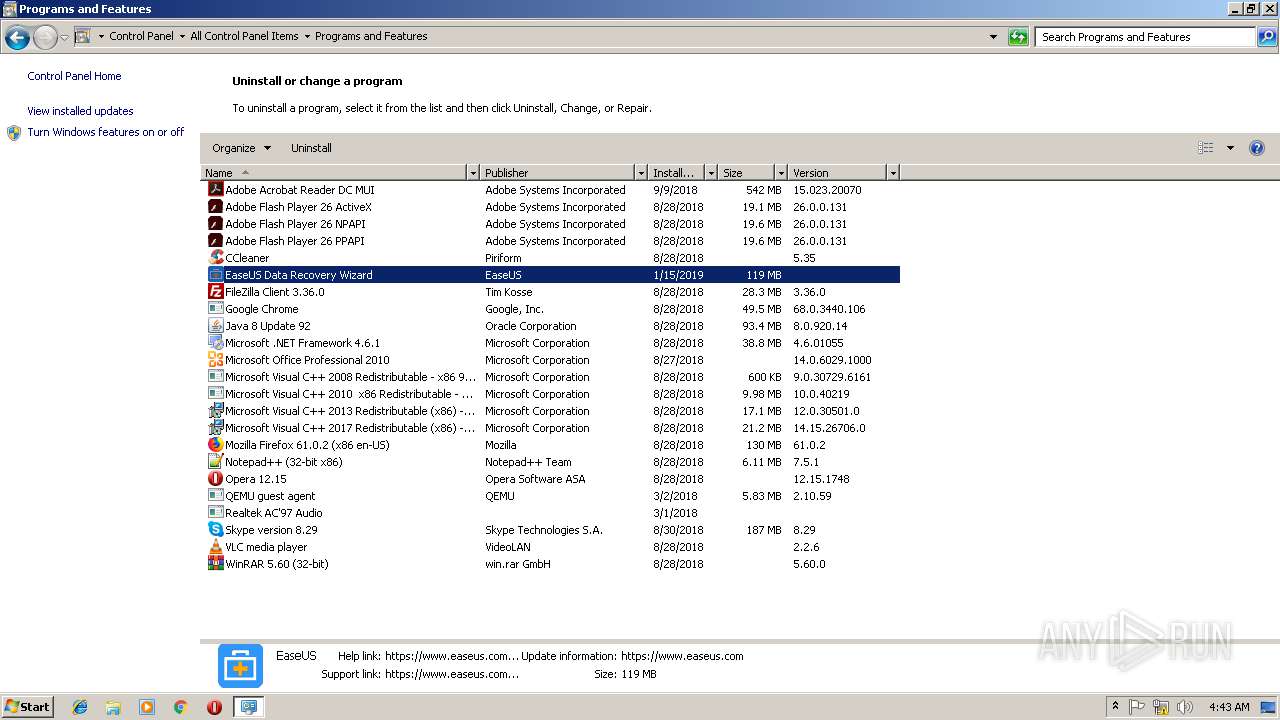This screenshot has width=1280, height=720.
Task: Expand the address bar history dropdown
Action: click(x=993, y=37)
